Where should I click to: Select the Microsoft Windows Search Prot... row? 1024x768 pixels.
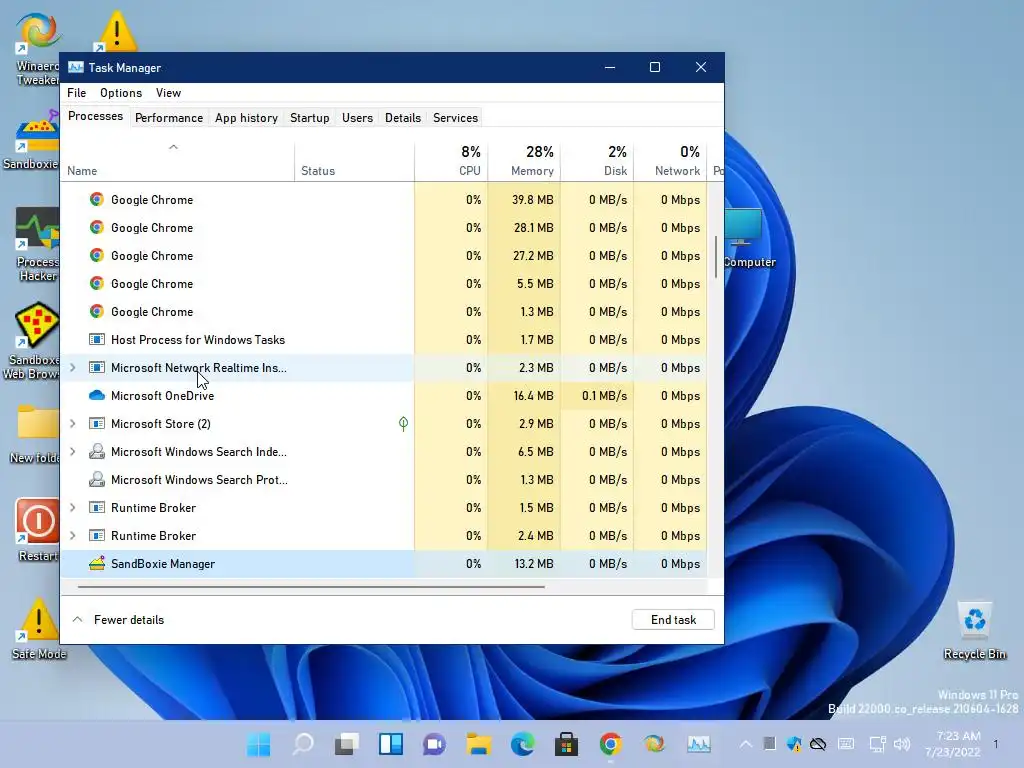click(384, 479)
